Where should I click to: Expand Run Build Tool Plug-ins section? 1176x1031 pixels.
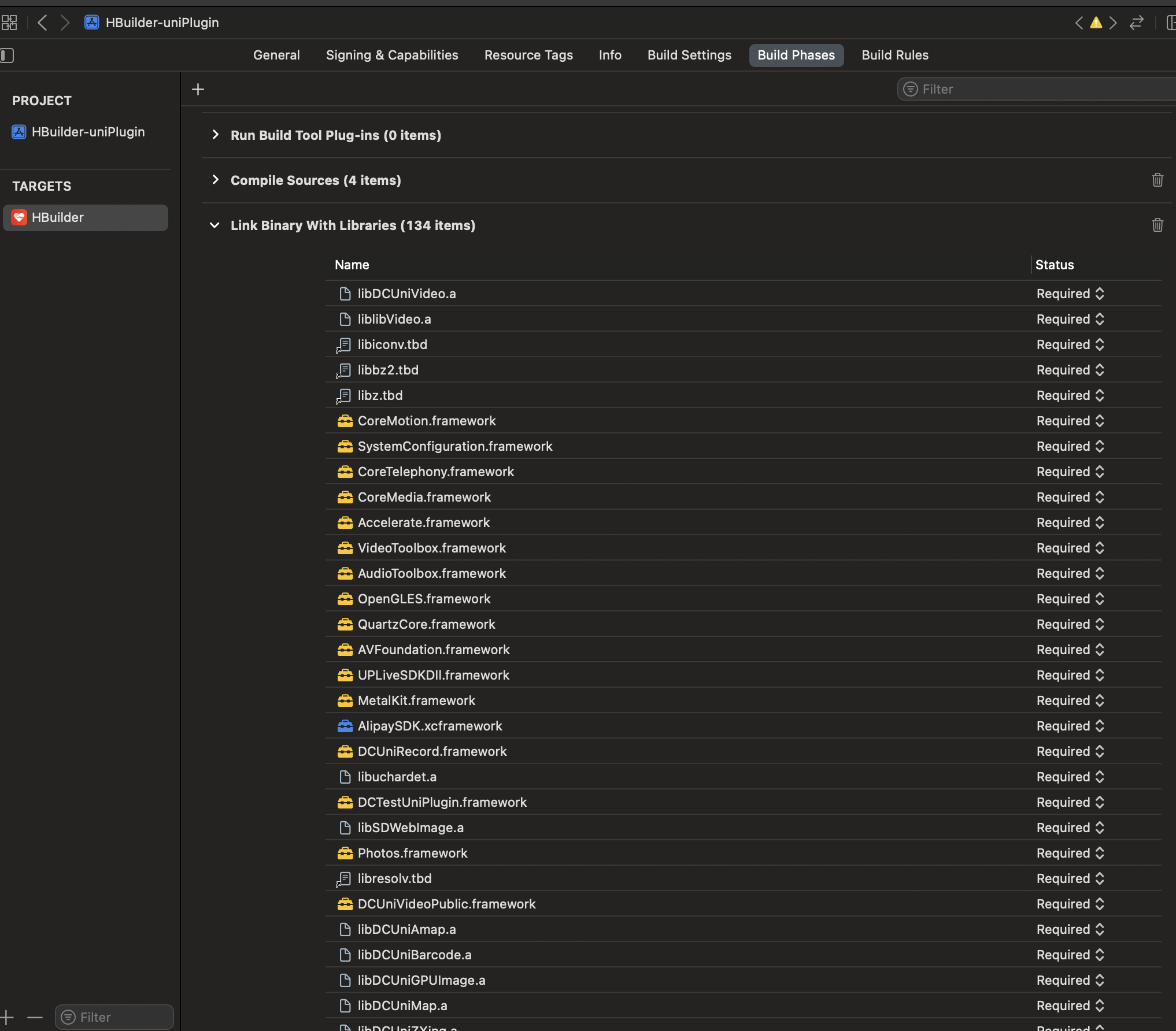(215, 135)
